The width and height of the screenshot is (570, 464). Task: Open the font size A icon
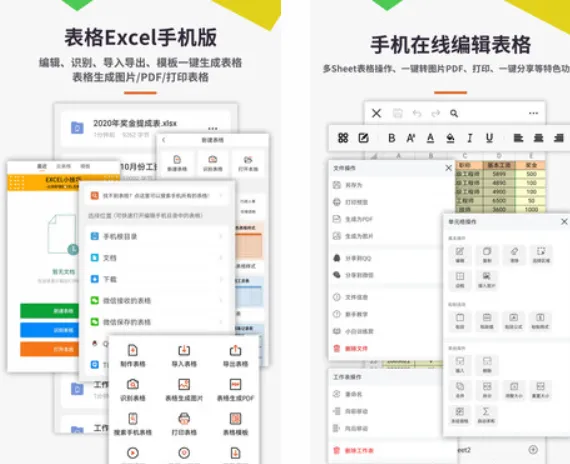point(411,138)
